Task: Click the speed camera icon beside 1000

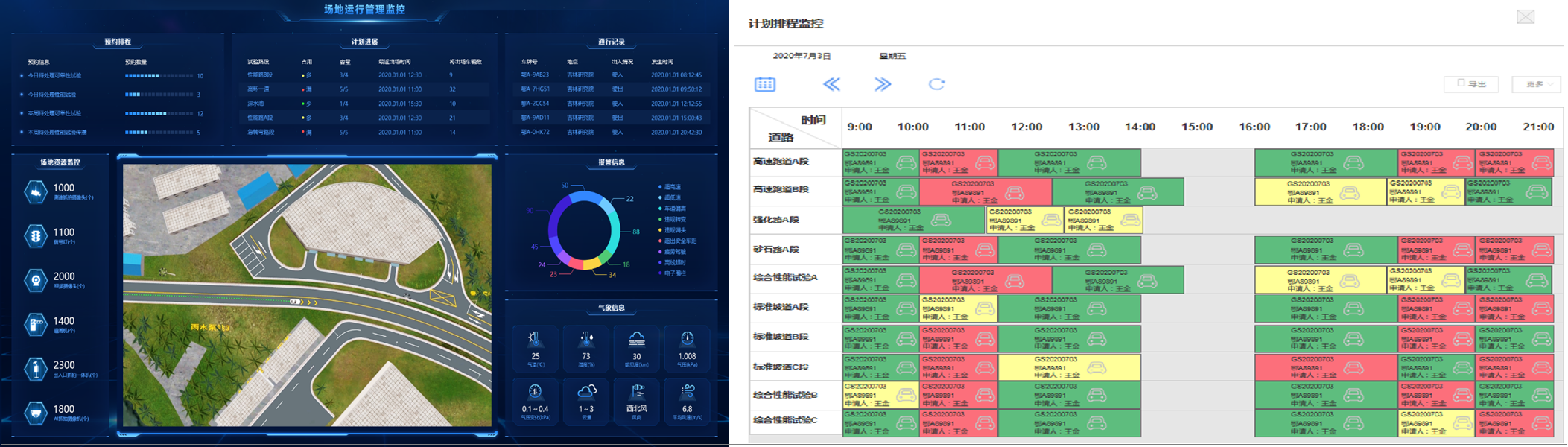Action: coord(36,192)
